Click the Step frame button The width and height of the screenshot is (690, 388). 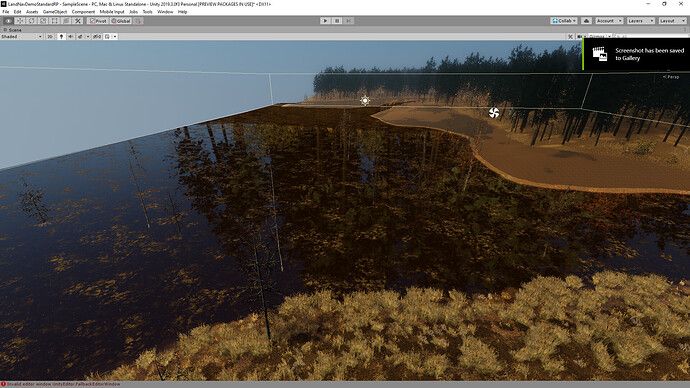point(348,21)
